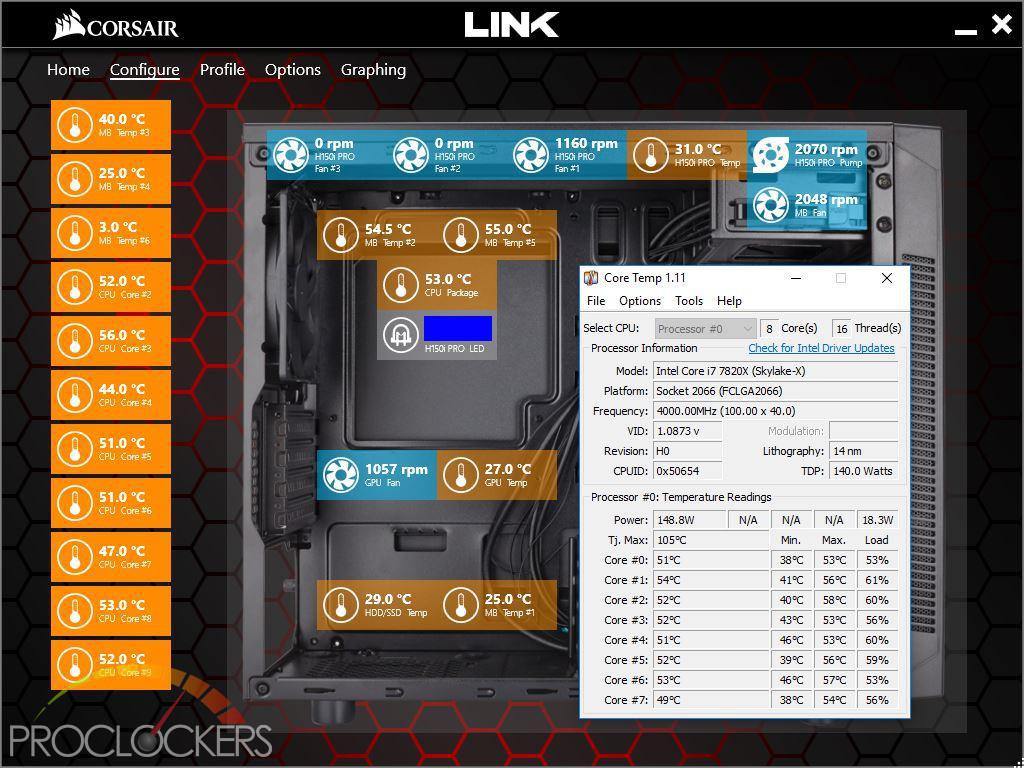Open the Tools menu in Core Temp
The width and height of the screenshot is (1024, 768).
coord(689,301)
